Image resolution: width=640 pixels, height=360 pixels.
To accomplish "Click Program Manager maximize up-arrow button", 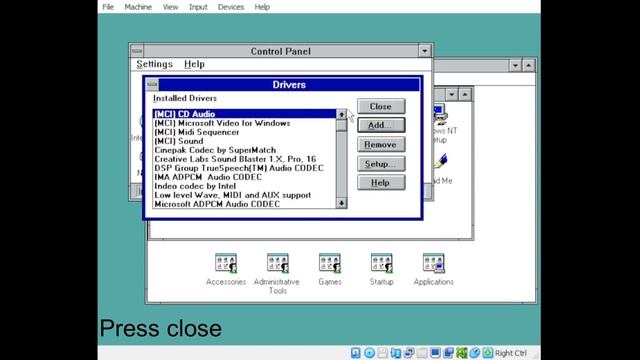I will coord(529,65).
